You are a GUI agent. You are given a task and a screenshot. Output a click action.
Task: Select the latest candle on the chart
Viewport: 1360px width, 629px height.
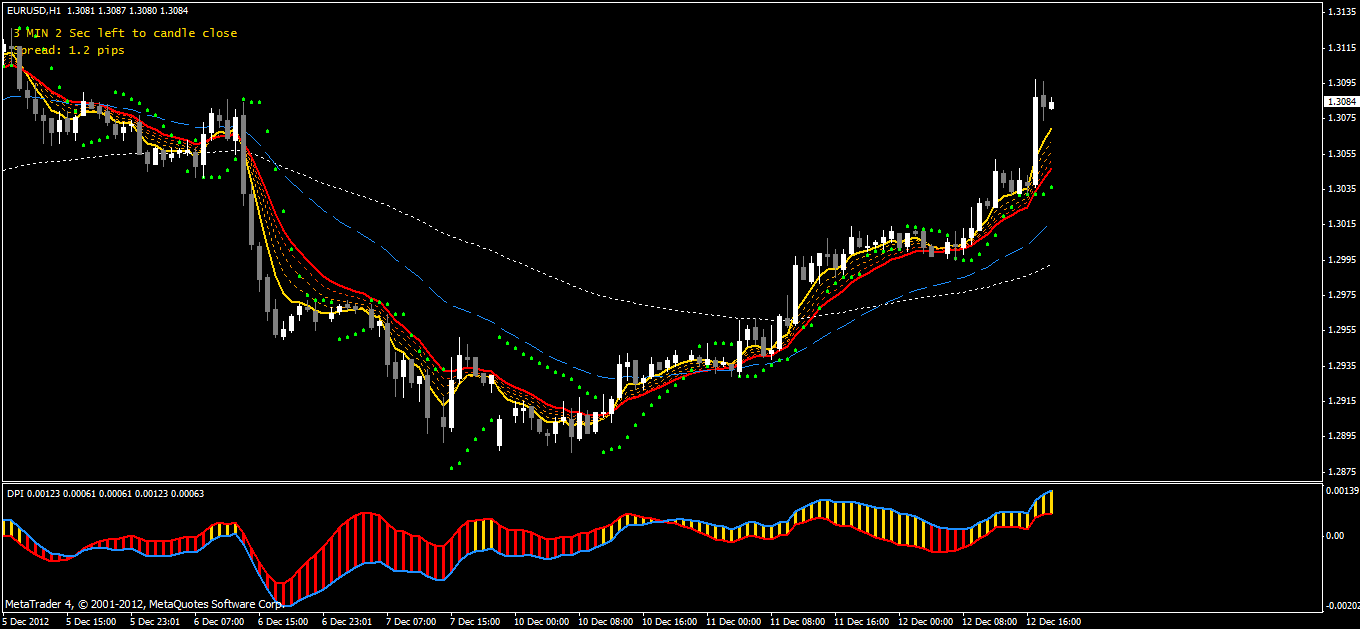coord(1051,103)
